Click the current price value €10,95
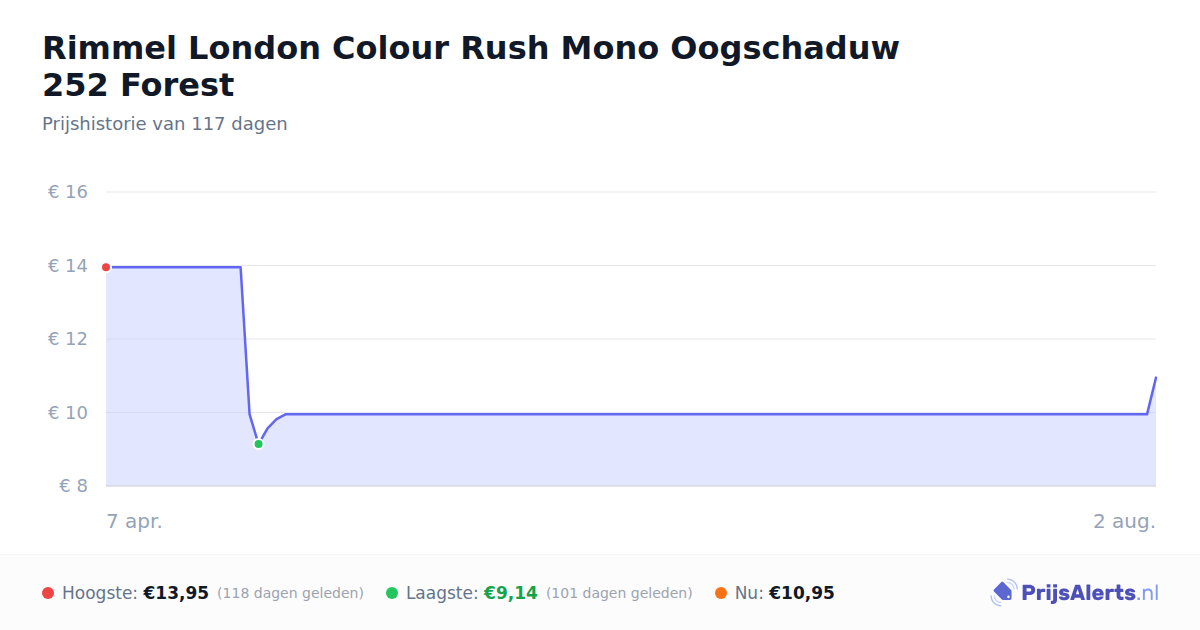This screenshot has height=630, width=1200. pos(802,593)
